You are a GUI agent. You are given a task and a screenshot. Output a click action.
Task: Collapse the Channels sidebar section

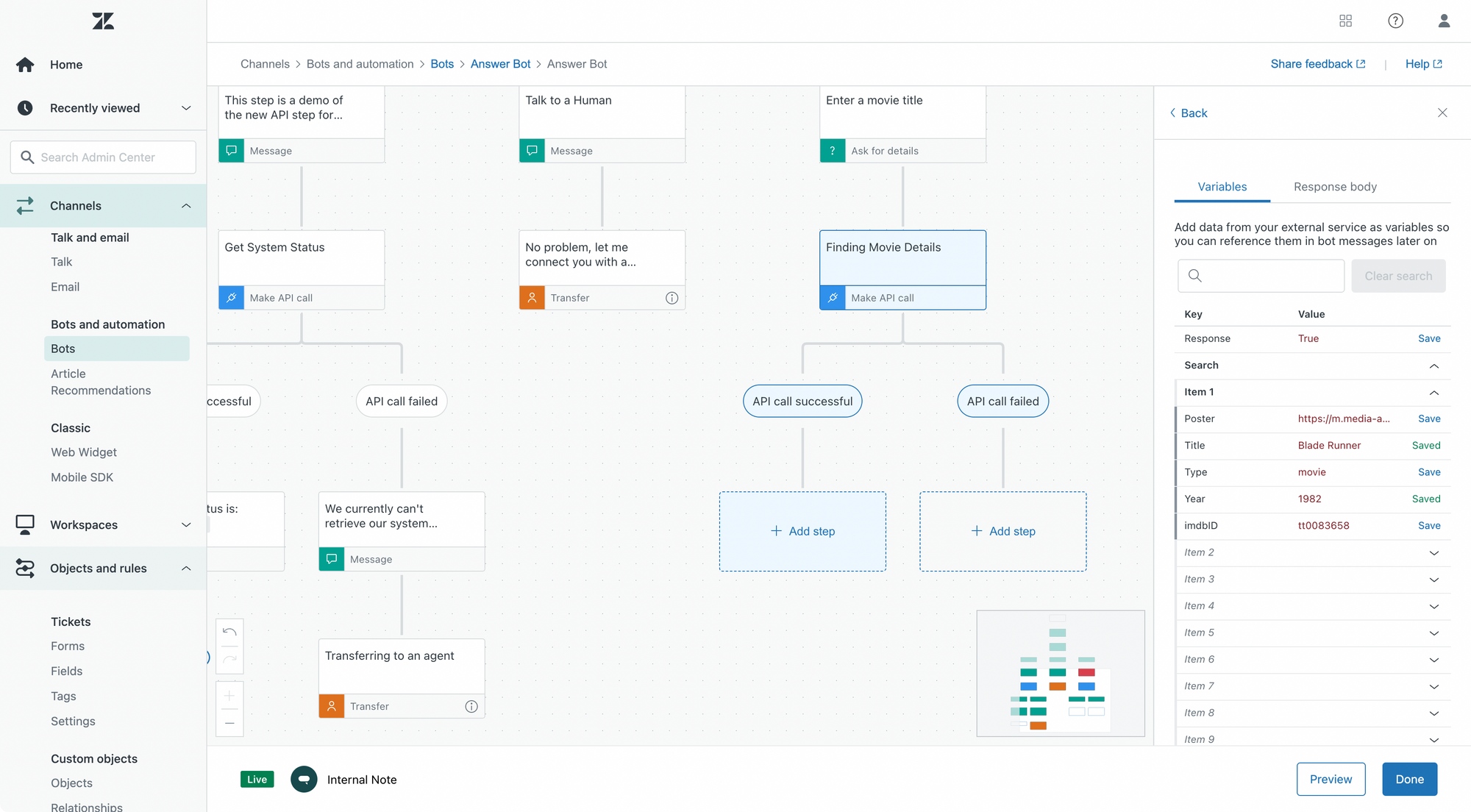[186, 206]
